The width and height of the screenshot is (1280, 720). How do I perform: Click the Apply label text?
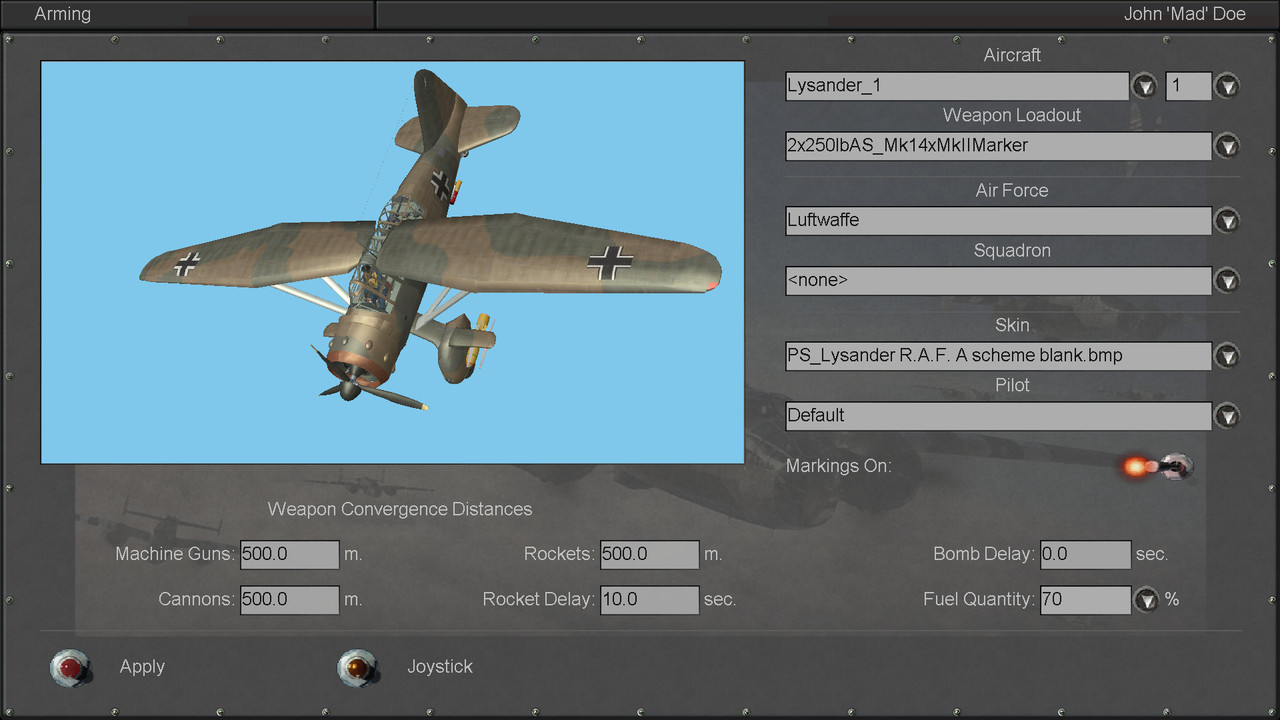click(x=142, y=667)
